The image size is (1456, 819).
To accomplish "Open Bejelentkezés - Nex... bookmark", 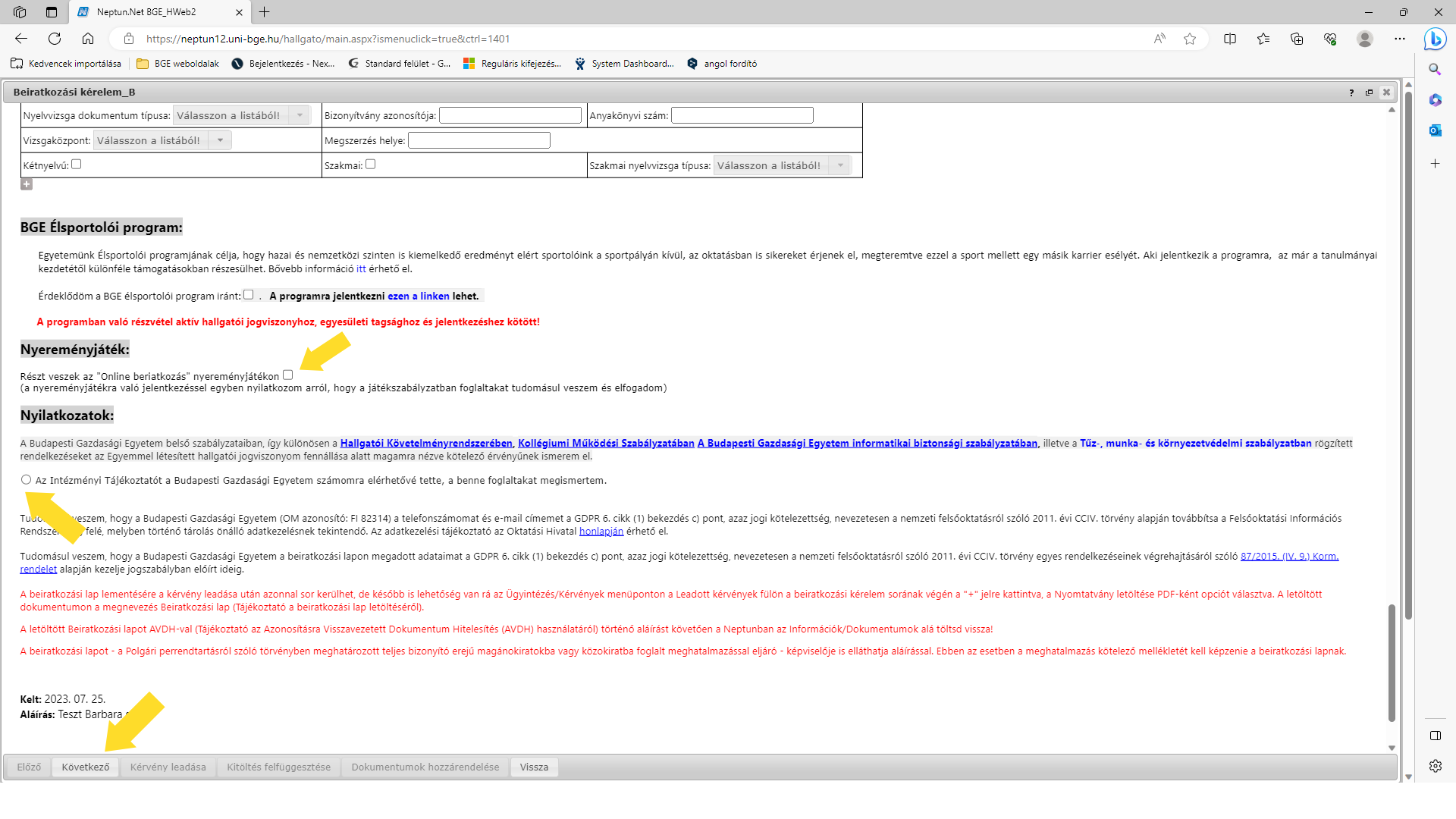I will [x=284, y=64].
